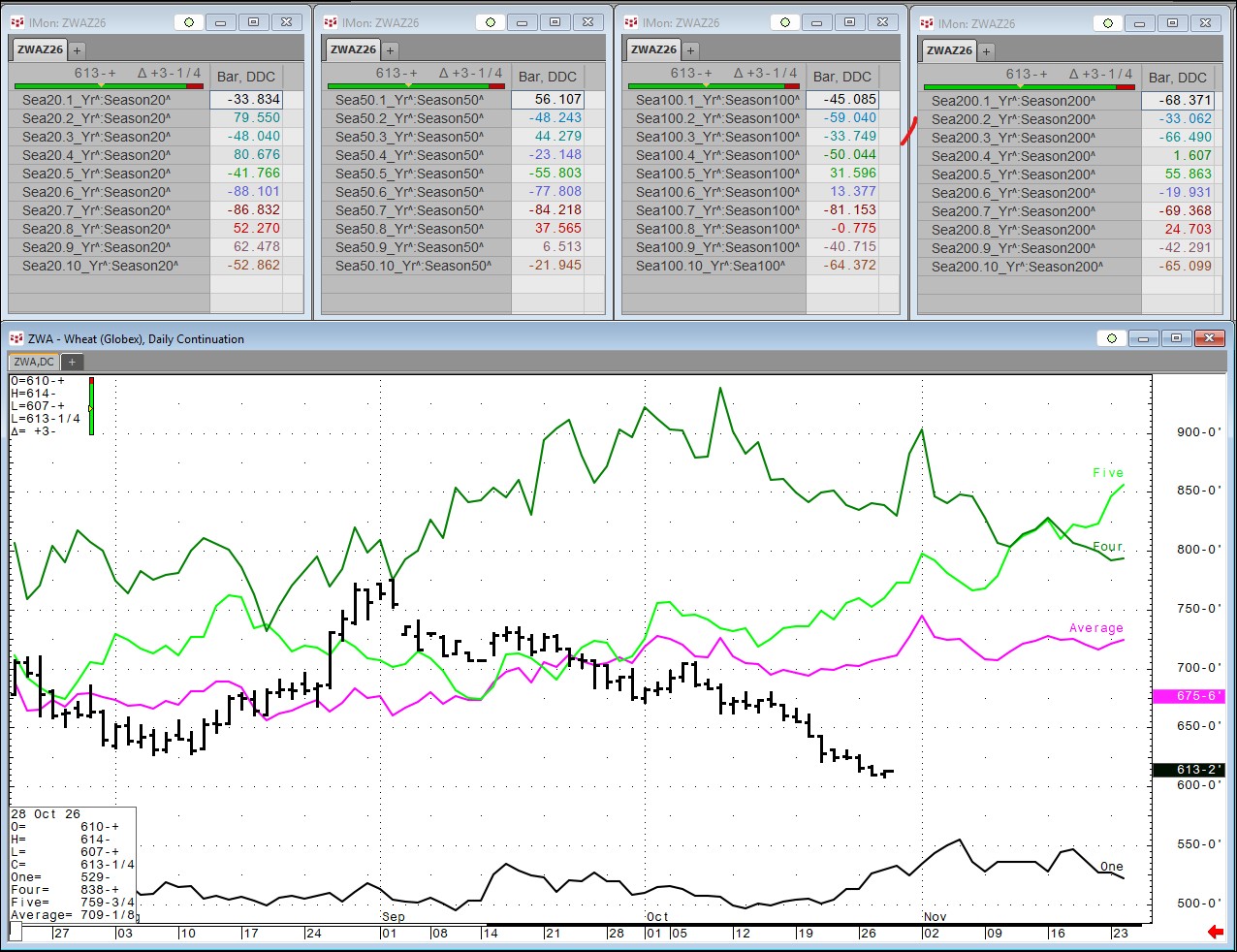Screen dimensions: 1237x952
Task: Select the -45.085 value cell in the Season100 window
Action: coord(842,99)
